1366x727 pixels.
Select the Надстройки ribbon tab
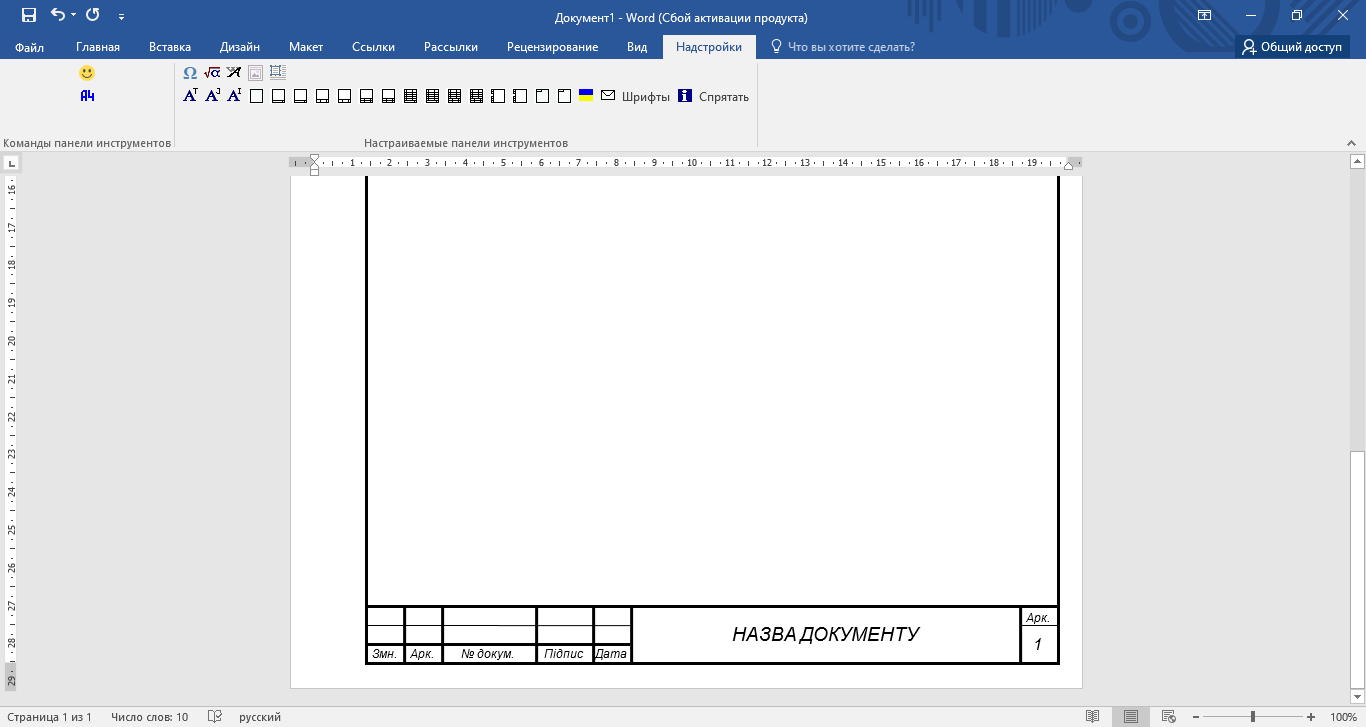click(709, 47)
